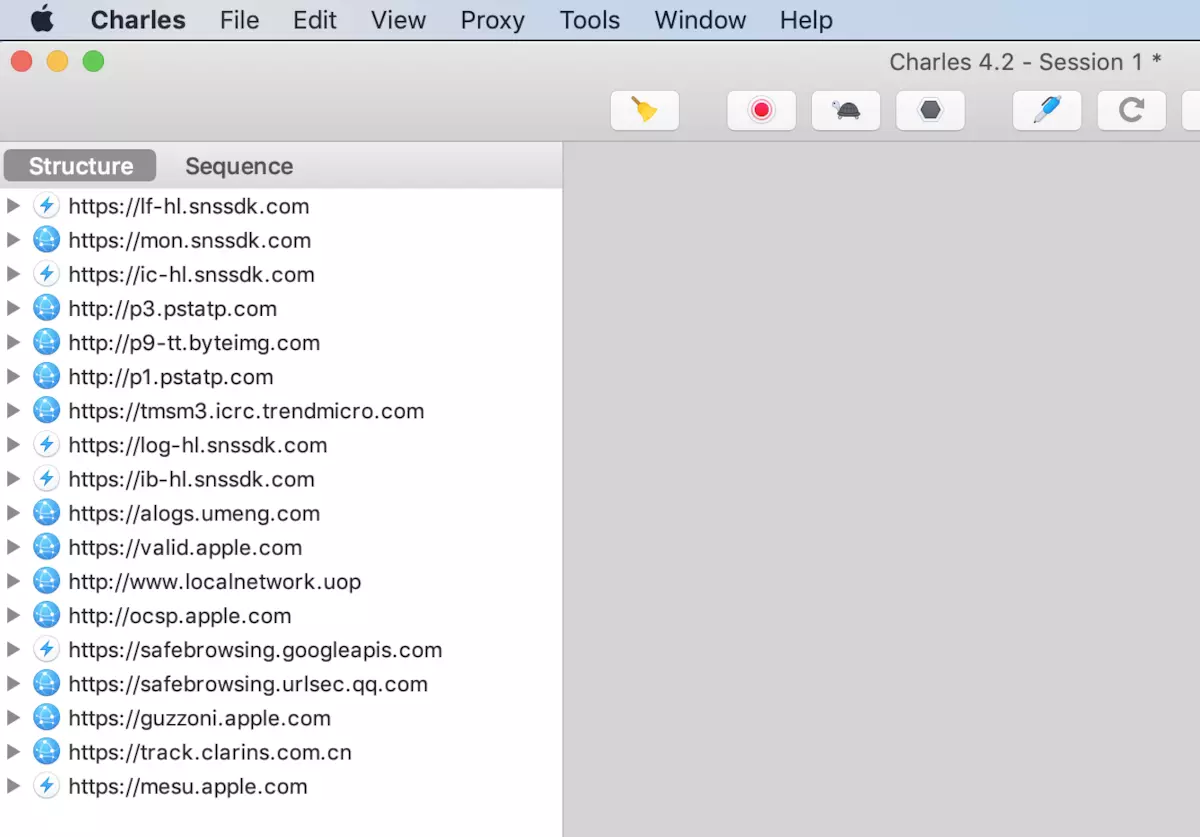The width and height of the screenshot is (1200, 837).
Task: Select the http://www.localnetwork.uop host text
Action: pyautogui.click(x=215, y=581)
